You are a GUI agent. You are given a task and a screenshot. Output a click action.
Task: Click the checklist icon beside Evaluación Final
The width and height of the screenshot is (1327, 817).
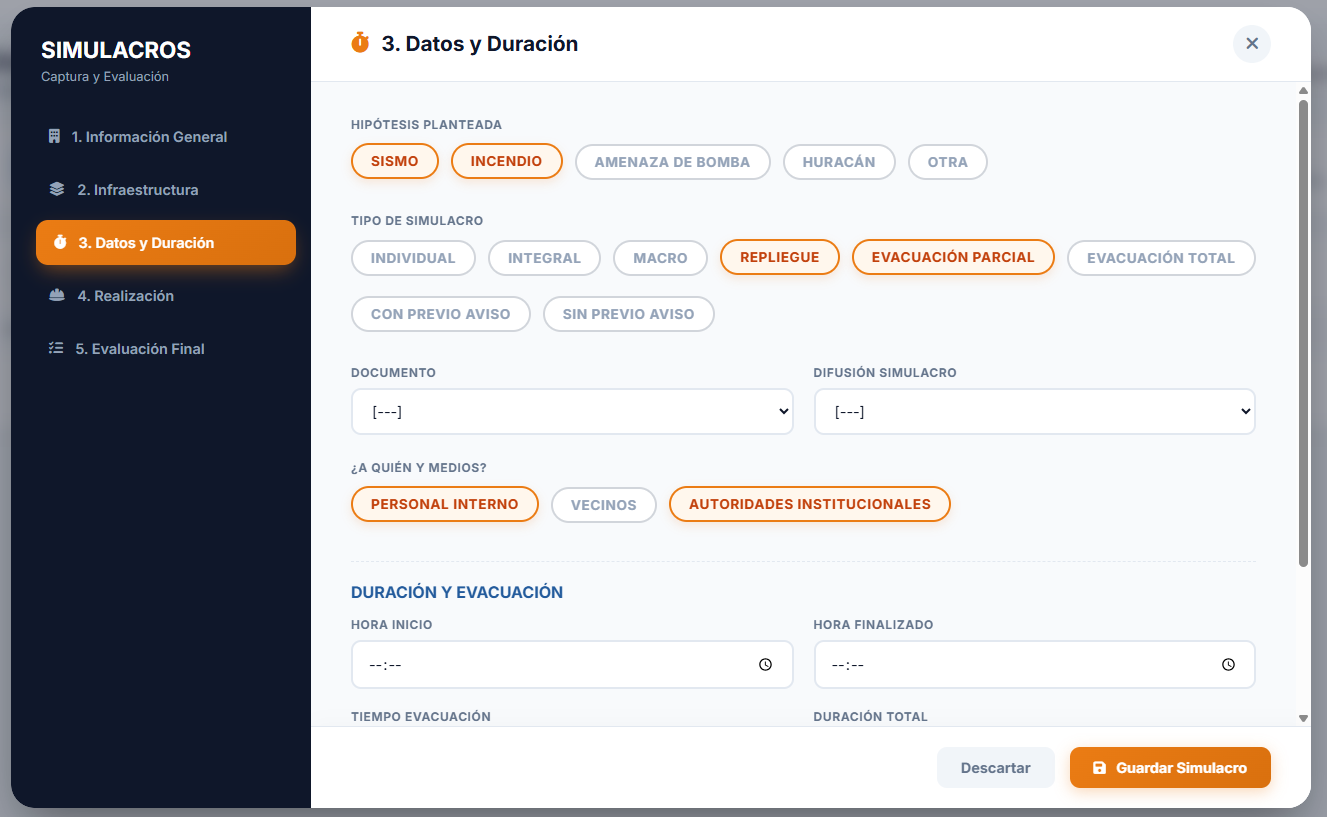tap(56, 348)
